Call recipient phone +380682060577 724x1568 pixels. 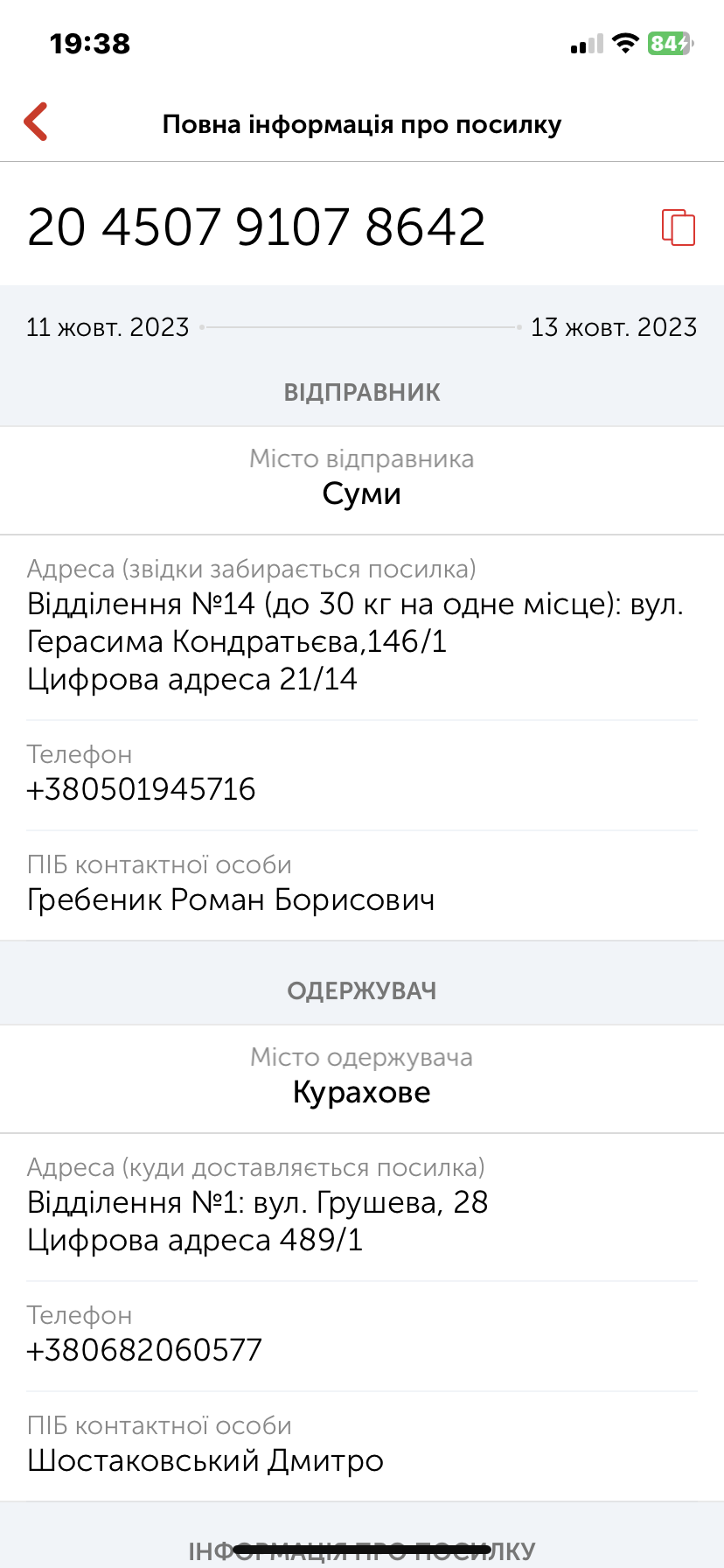(144, 1350)
